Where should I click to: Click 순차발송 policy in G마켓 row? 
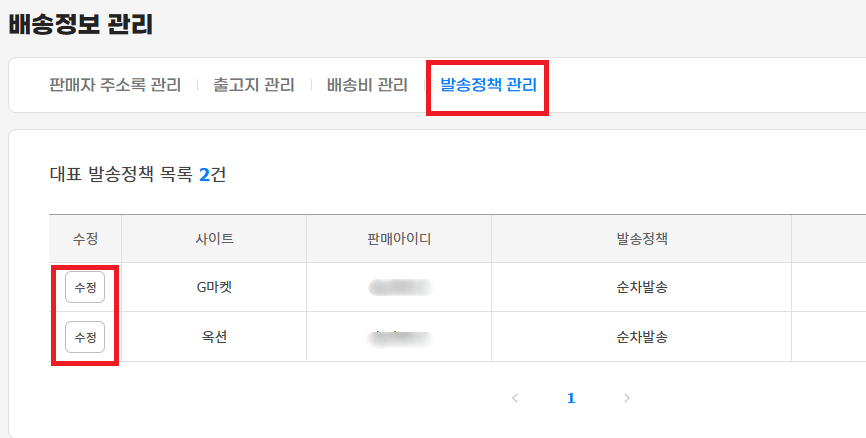click(x=641, y=287)
